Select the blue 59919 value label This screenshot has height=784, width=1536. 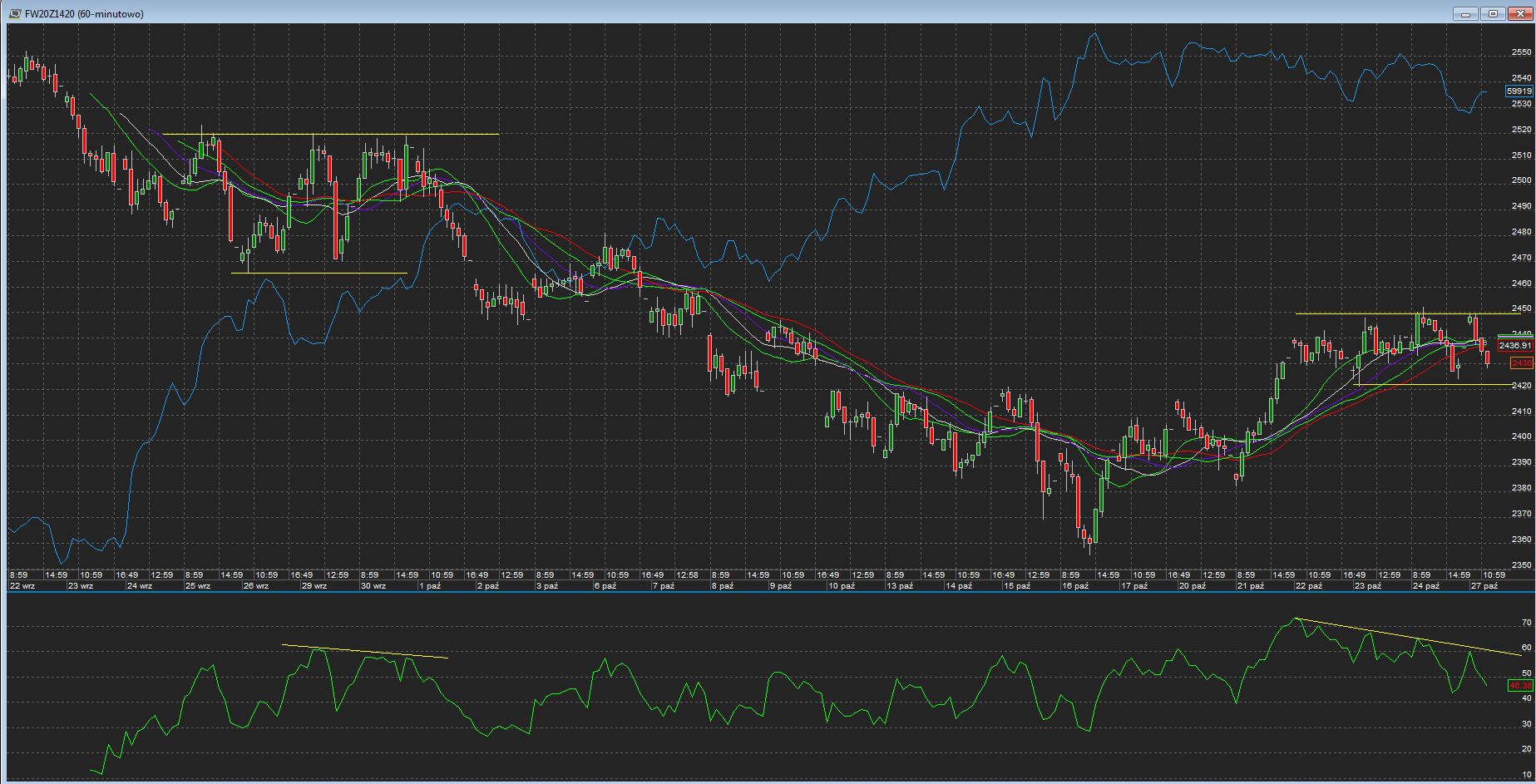coord(1519,91)
